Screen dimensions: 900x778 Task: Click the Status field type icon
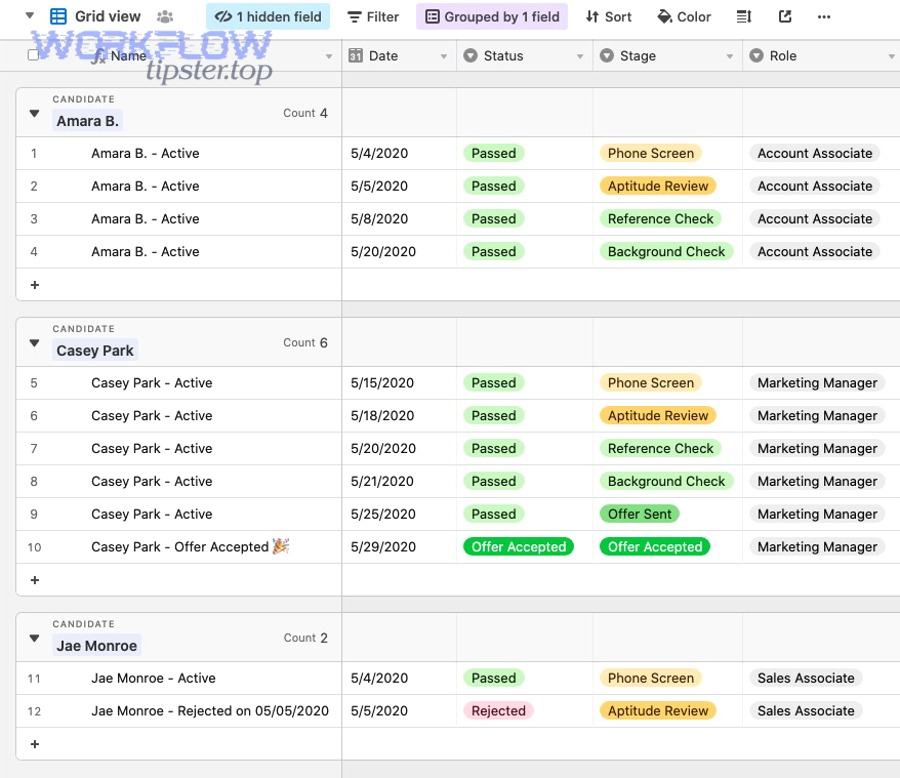[471, 56]
